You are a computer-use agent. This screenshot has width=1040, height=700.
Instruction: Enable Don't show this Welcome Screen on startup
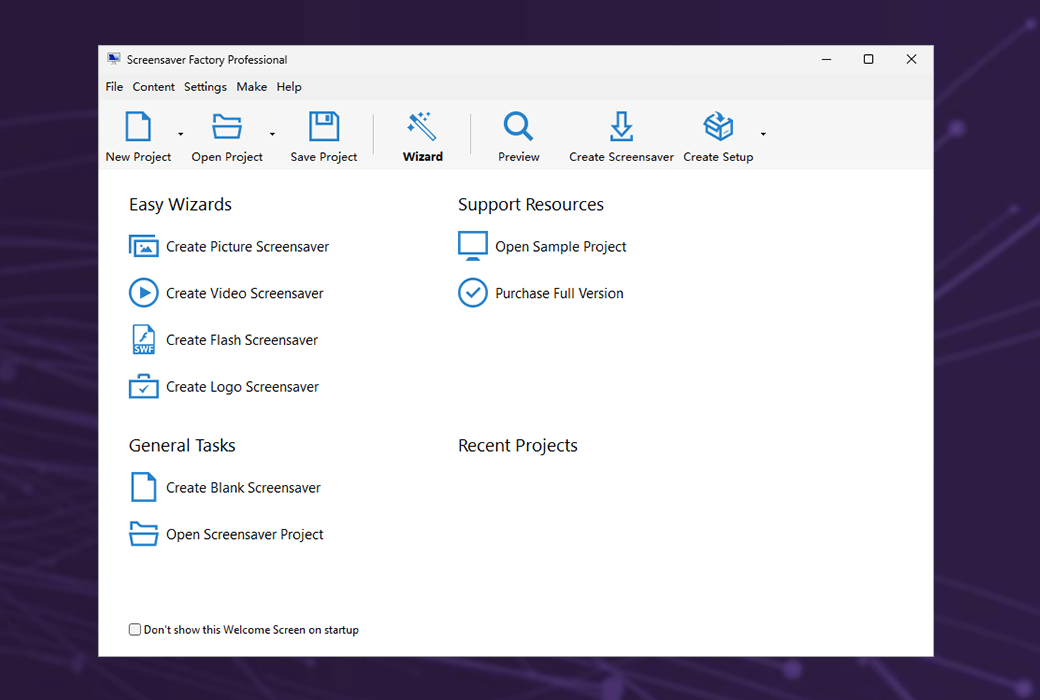coord(135,629)
